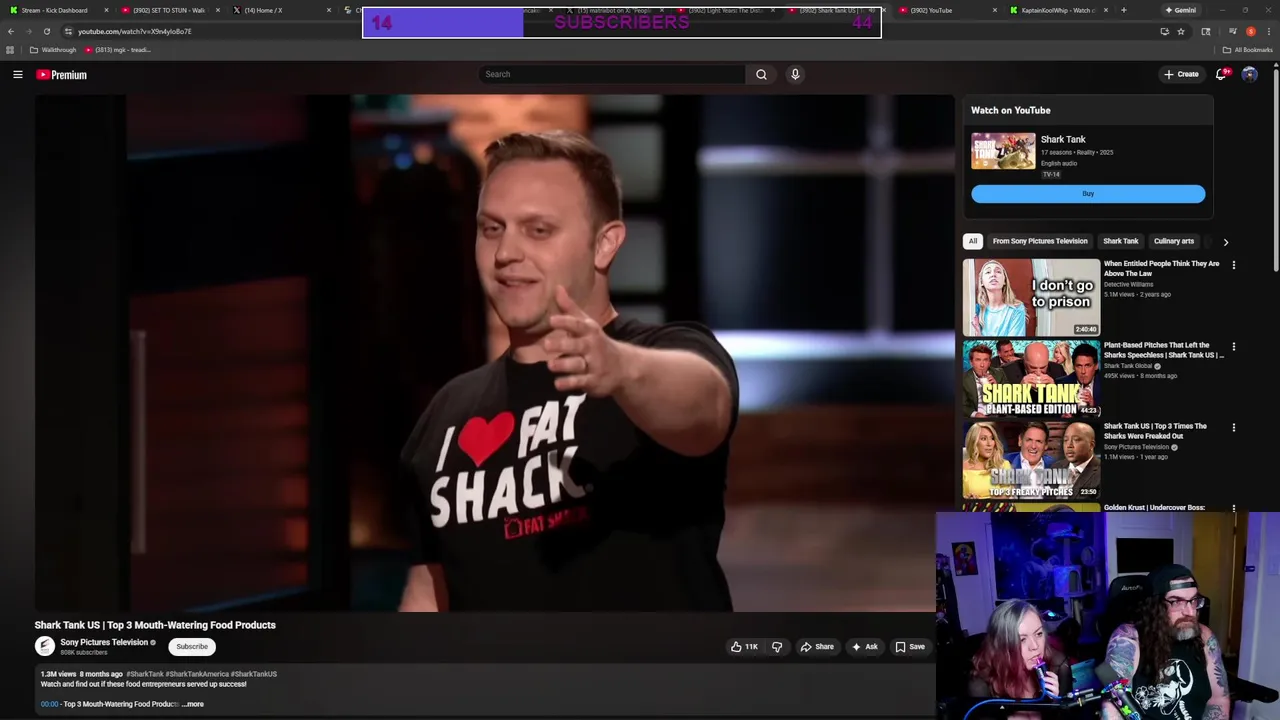Viewport: 1280px width, 720px height.
Task: Click the Create button
Action: pyautogui.click(x=1181, y=74)
